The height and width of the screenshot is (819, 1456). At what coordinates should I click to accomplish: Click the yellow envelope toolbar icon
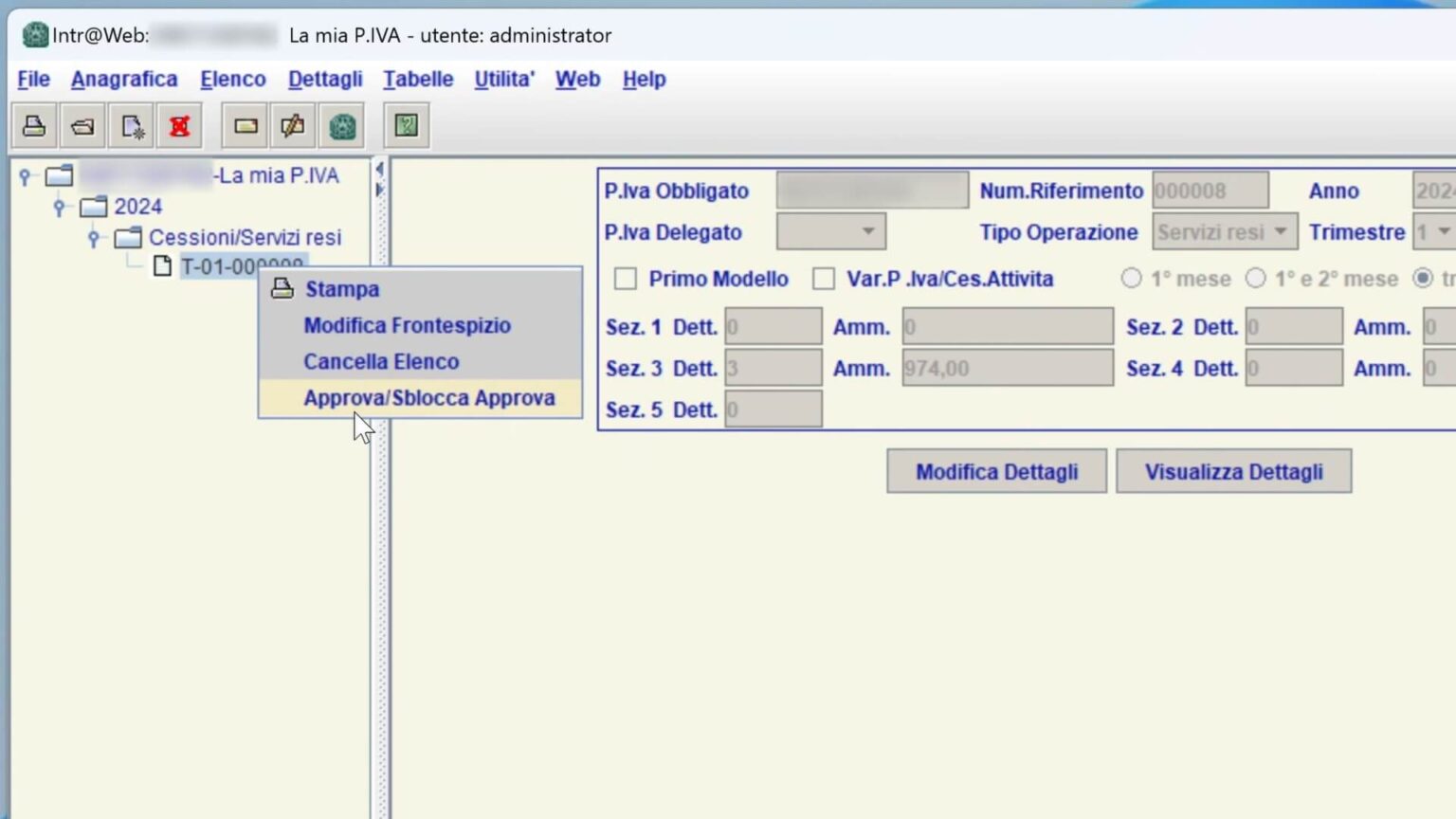[246, 126]
